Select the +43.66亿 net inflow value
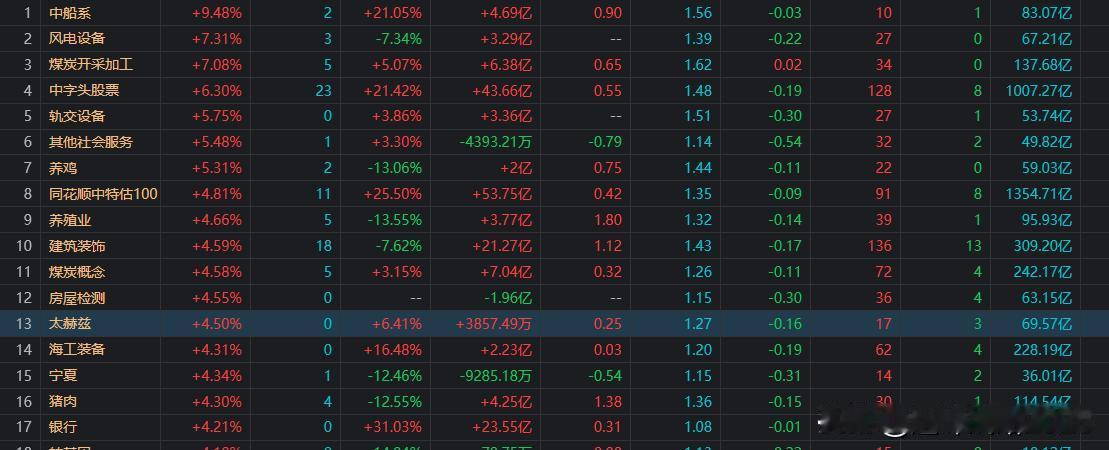This screenshot has width=1109, height=450. click(501, 90)
